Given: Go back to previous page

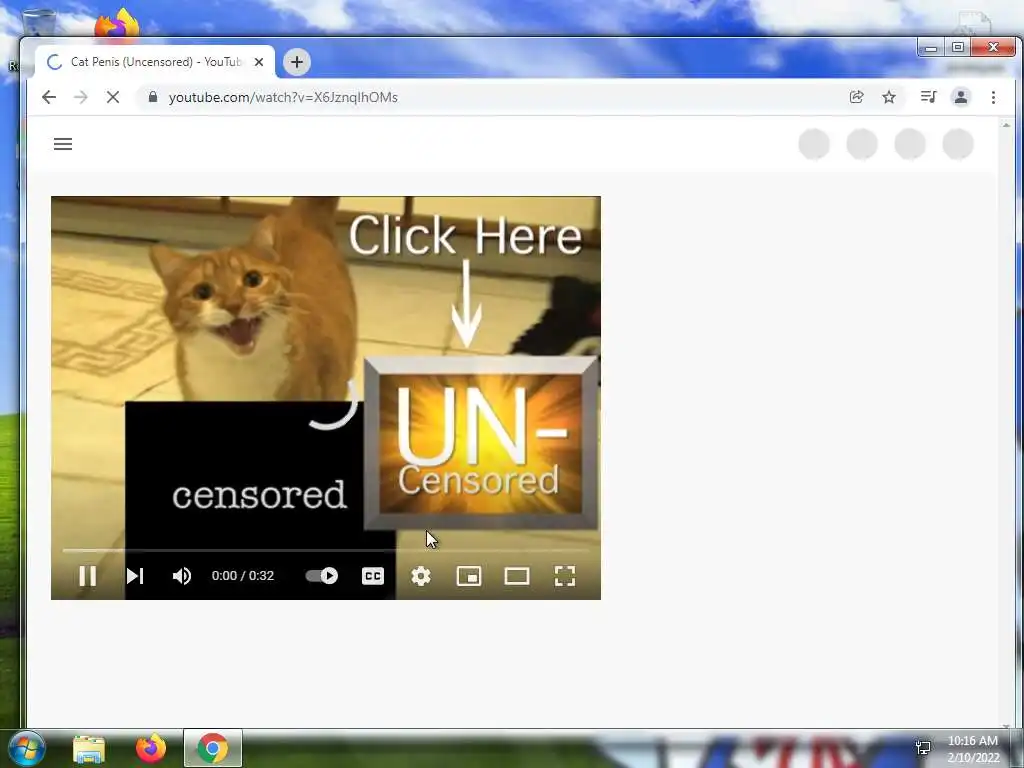Looking at the screenshot, I should (49, 97).
